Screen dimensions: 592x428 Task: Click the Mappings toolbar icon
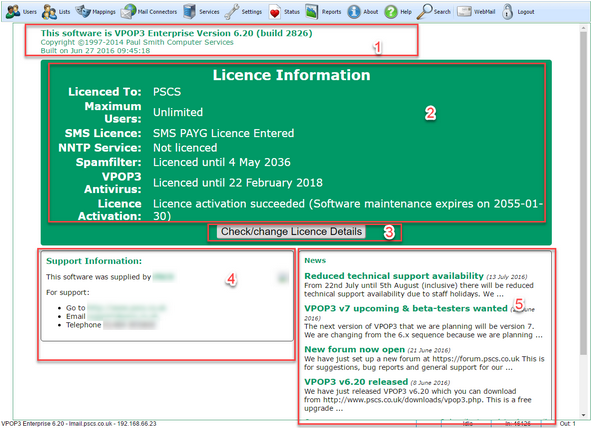tap(83, 11)
